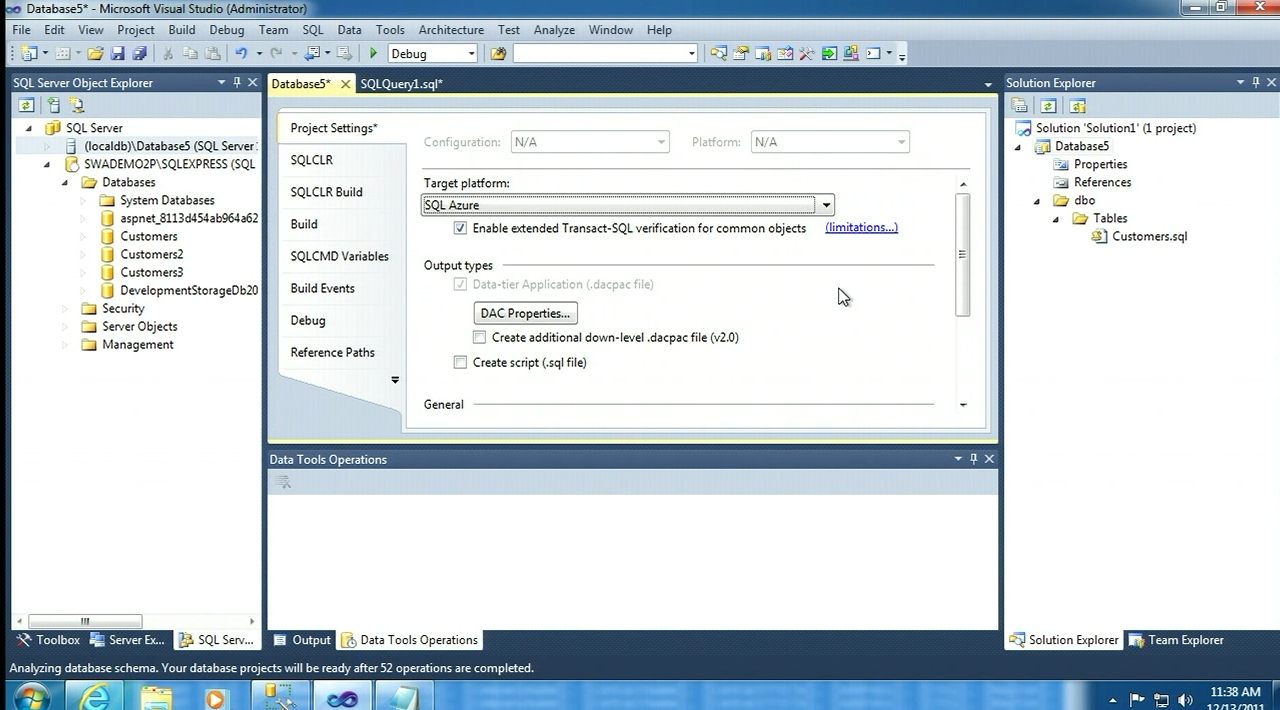
Task: Open Internet Explorer from the taskbar
Action: 95,697
